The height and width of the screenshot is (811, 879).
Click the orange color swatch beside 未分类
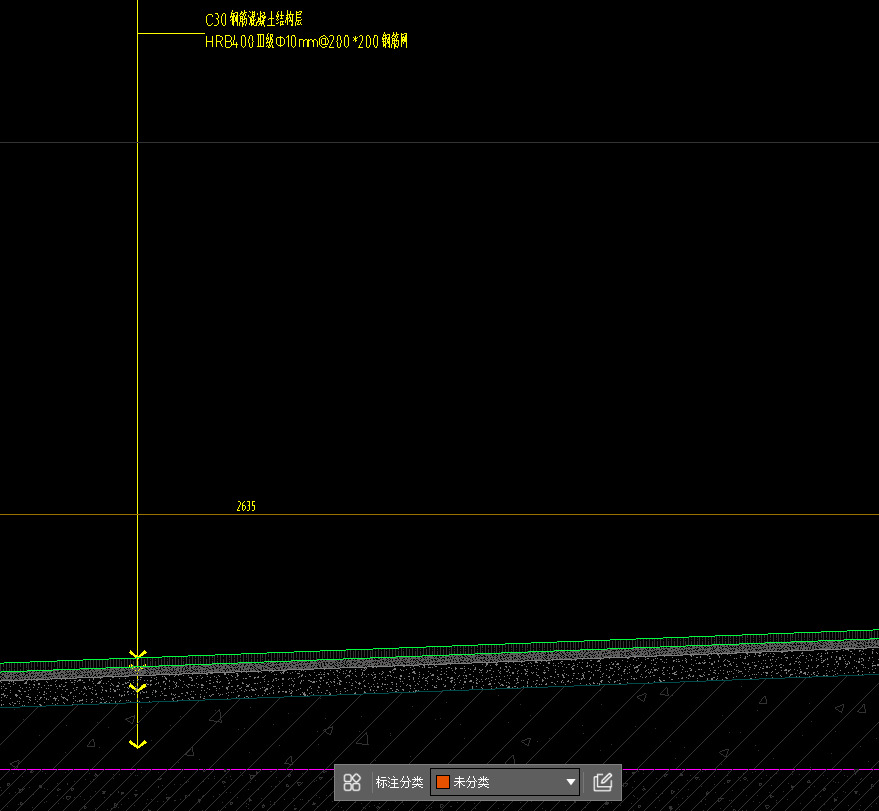coord(442,782)
